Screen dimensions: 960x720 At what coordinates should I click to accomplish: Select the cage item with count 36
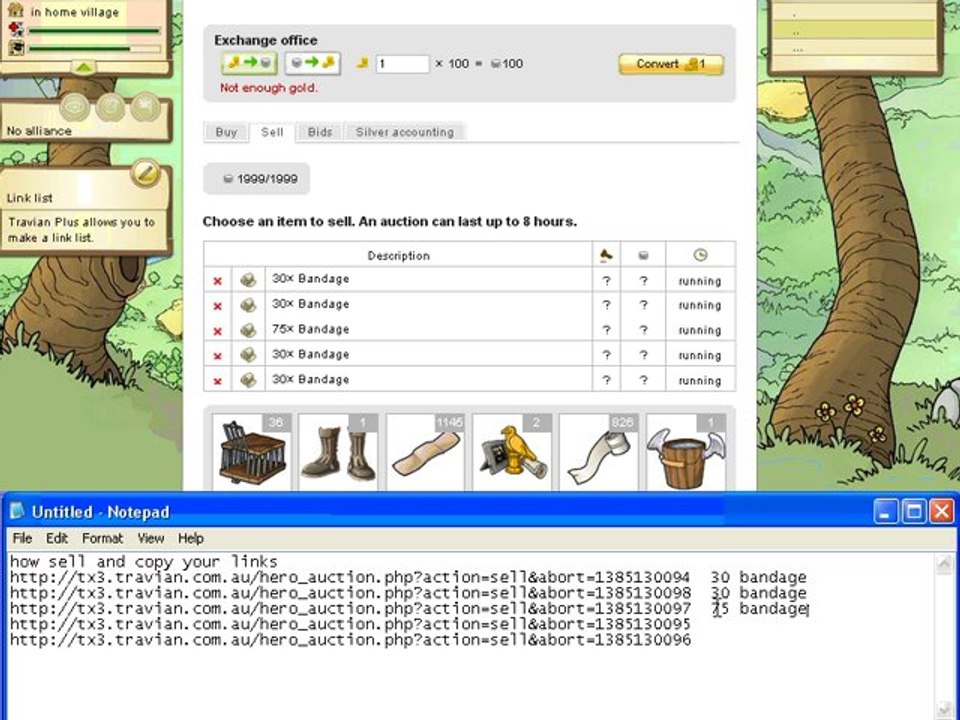click(252, 452)
